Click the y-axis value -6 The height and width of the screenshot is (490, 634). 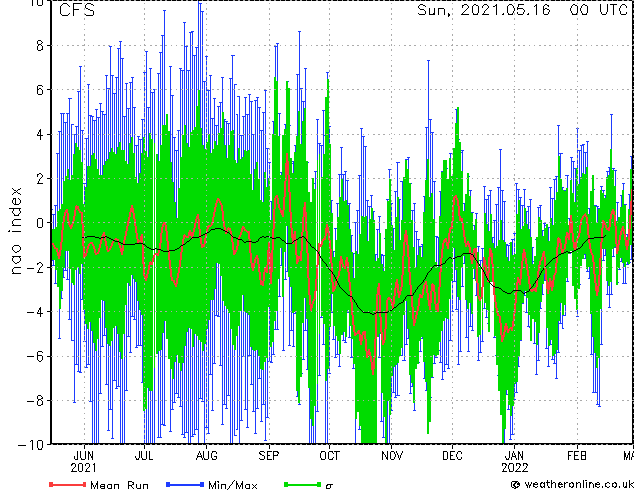pyautogui.click(x=35, y=356)
